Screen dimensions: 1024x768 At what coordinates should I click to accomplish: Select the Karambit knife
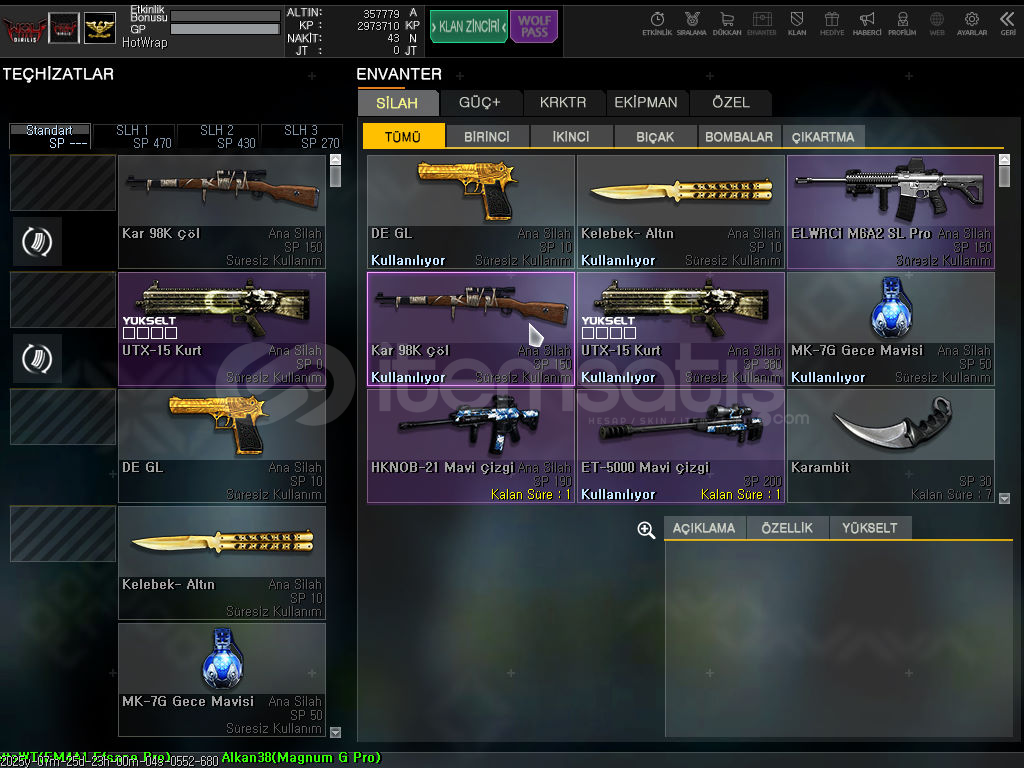pyautogui.click(x=891, y=446)
